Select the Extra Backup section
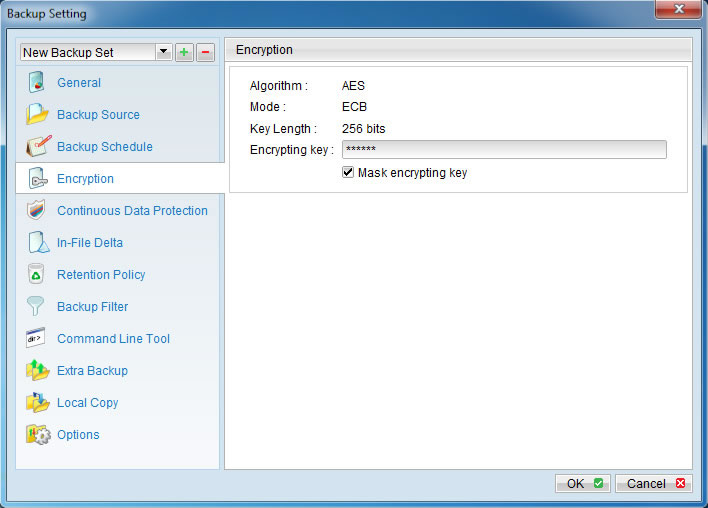This screenshot has height=508, width=708. pyautogui.click(x=93, y=371)
